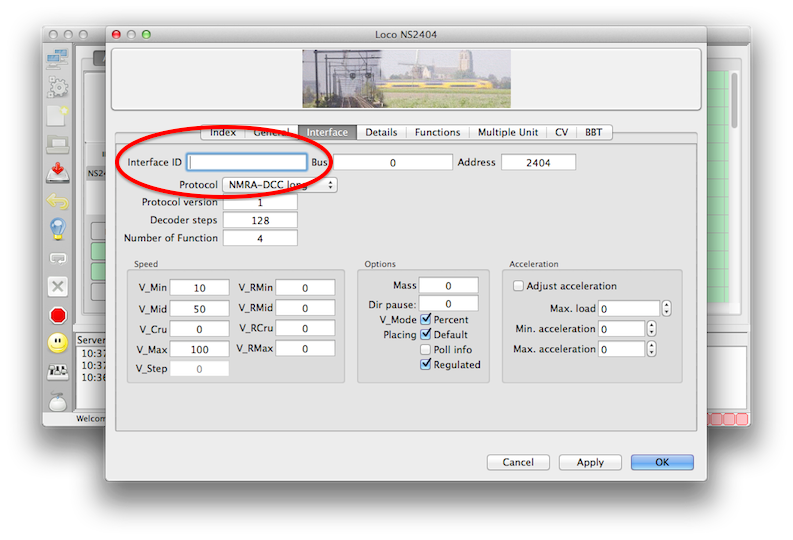Click the gray X icon in sidebar
This screenshot has height=540, width=793.
click(x=58, y=287)
